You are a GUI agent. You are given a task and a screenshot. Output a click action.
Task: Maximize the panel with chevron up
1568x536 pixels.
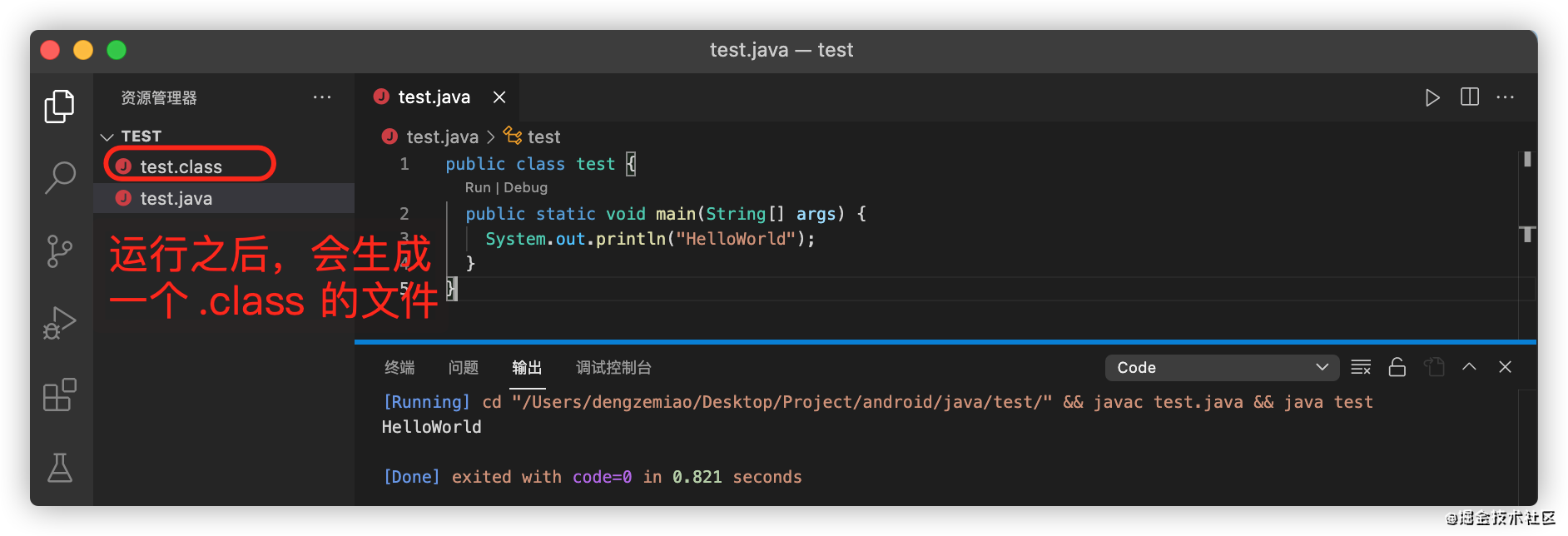pos(1469,367)
